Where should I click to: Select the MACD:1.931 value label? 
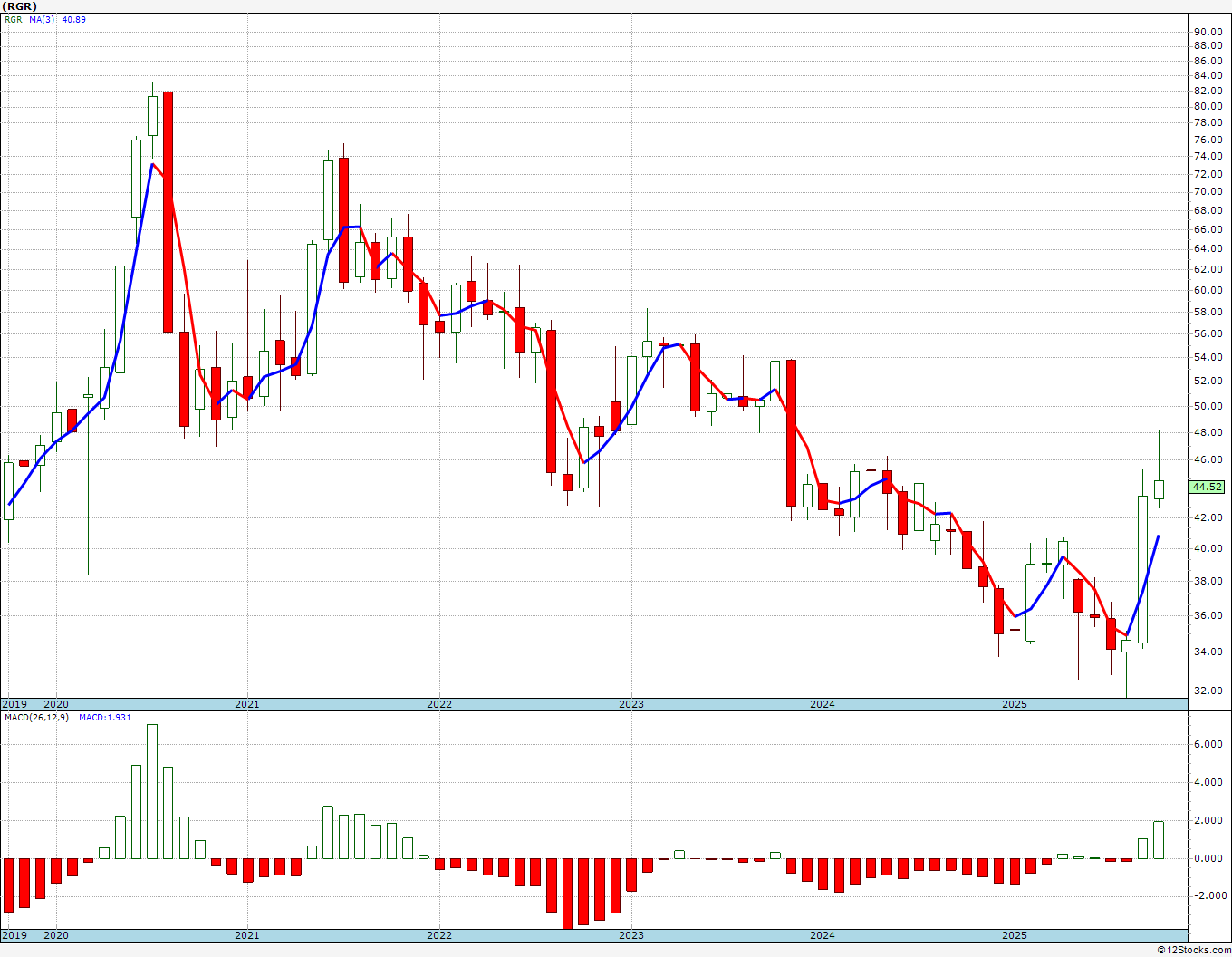coord(105,718)
